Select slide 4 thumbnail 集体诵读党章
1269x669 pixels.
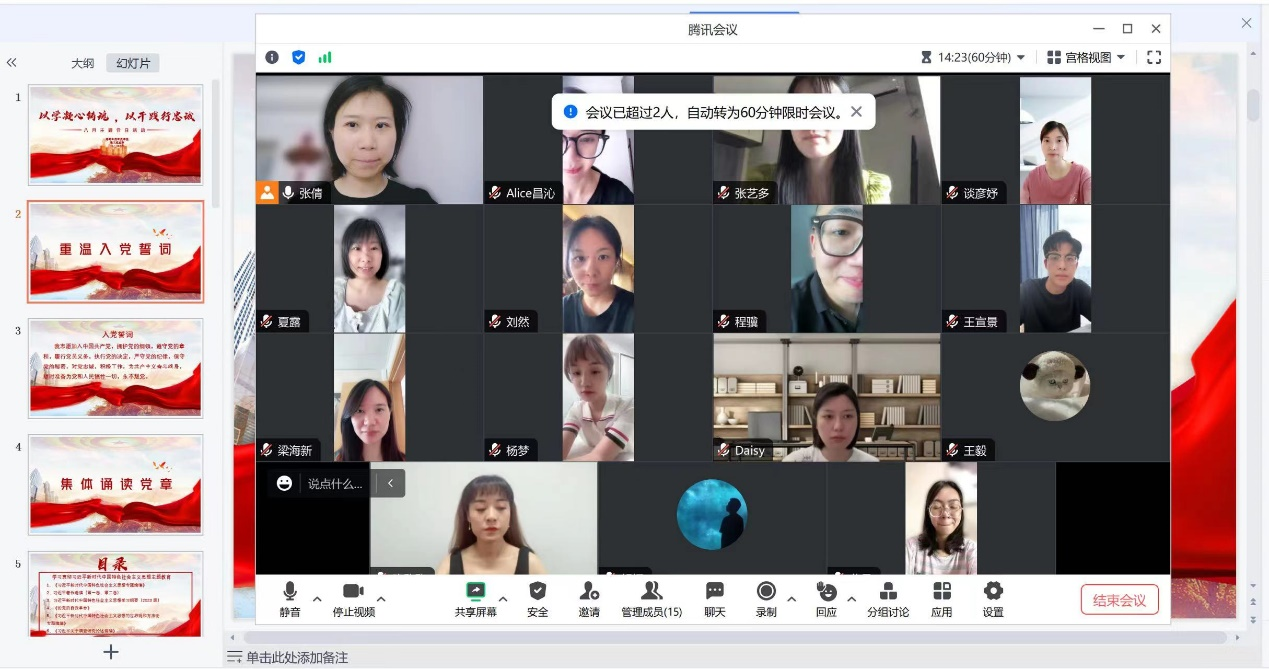[x=116, y=484]
